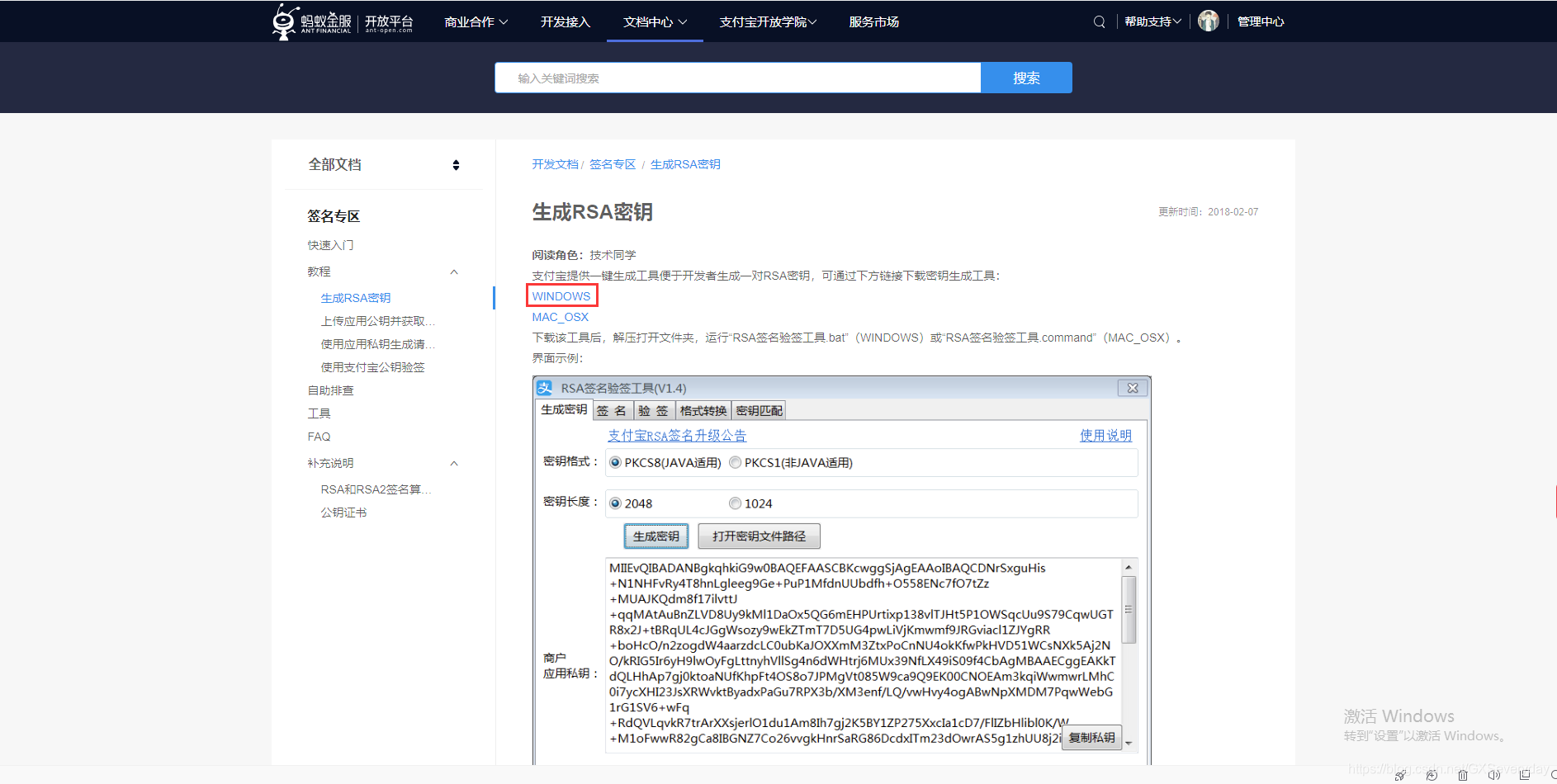The image size is (1557, 784).
Task: Open the 使用说明 link
Action: coord(1105,436)
